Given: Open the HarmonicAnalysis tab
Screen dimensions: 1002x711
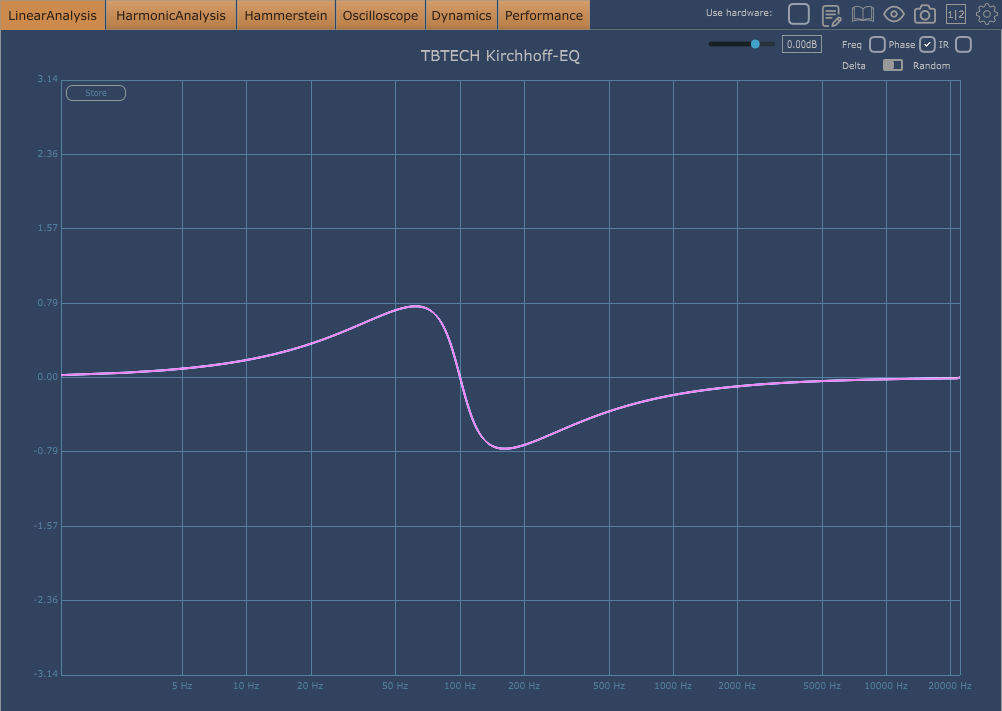Looking at the screenshot, I should coord(171,15).
